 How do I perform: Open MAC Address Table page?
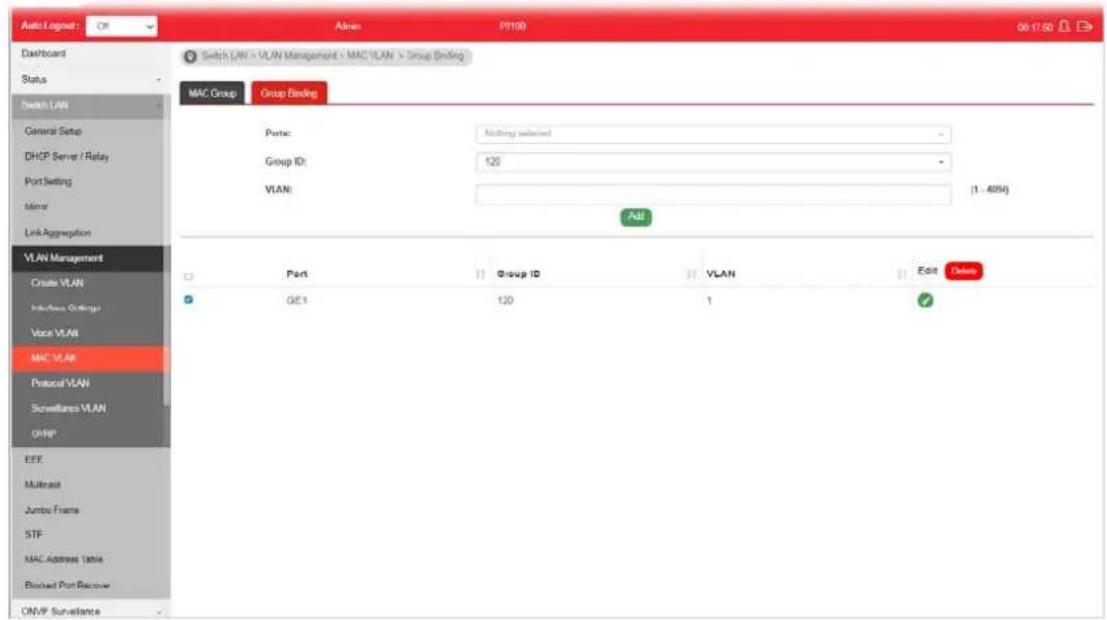click(x=64, y=559)
